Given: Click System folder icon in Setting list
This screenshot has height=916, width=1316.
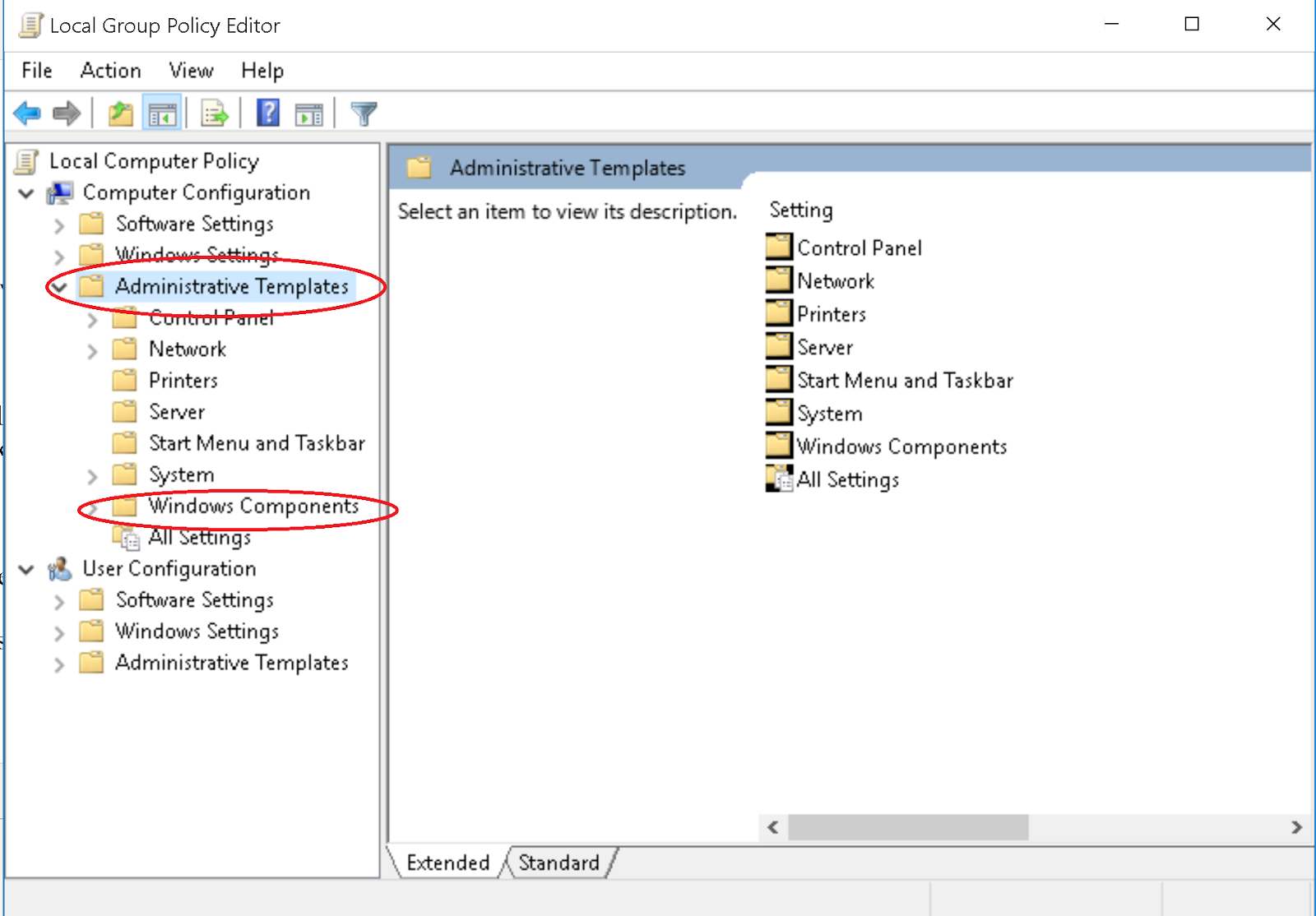Looking at the screenshot, I should (x=778, y=412).
